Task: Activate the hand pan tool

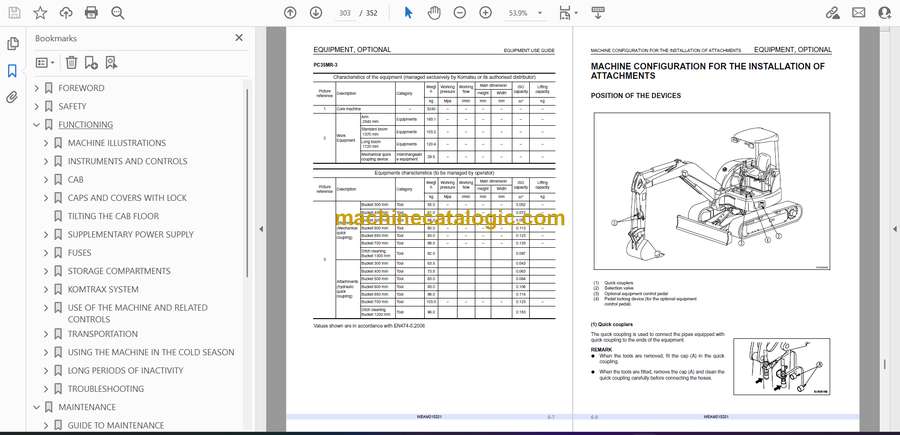Action: click(x=435, y=13)
